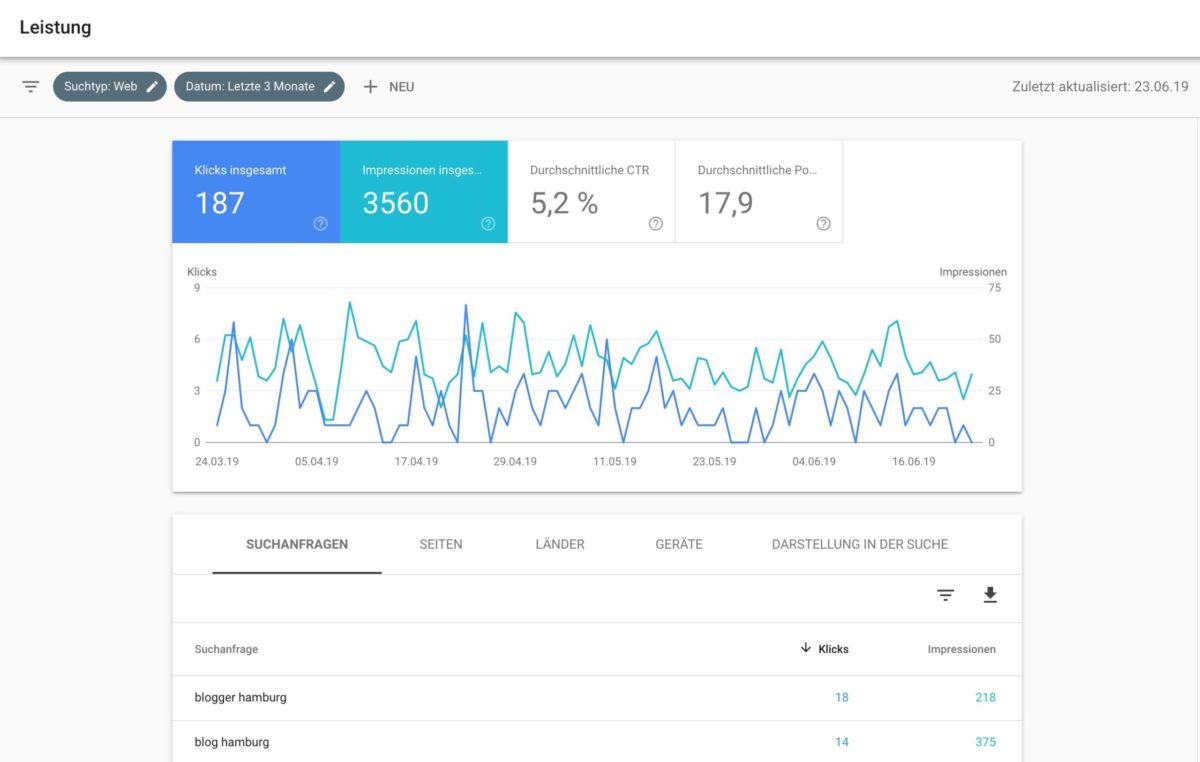Open the blogger hamburg query row

click(x=597, y=698)
